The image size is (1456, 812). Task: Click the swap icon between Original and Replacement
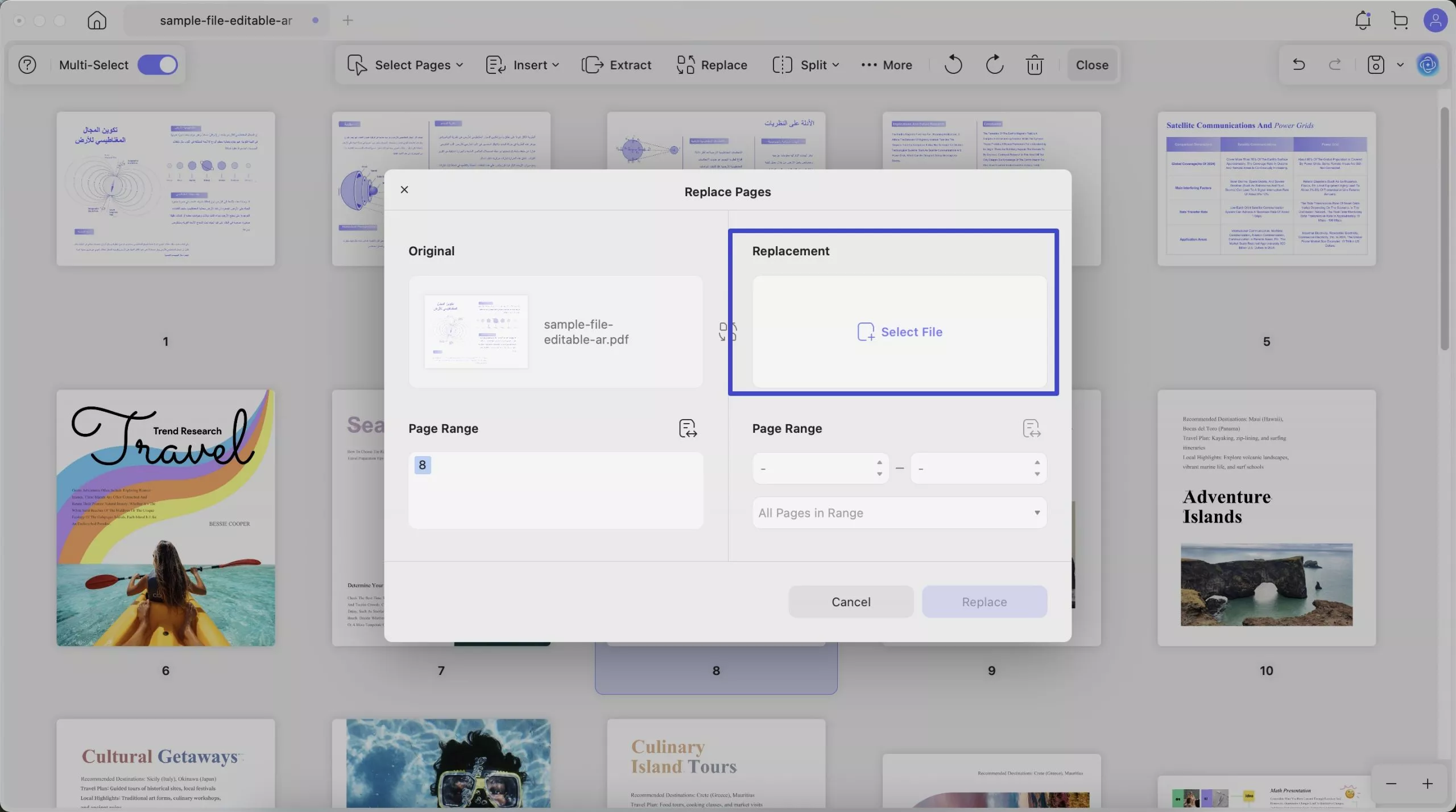pyautogui.click(x=727, y=332)
